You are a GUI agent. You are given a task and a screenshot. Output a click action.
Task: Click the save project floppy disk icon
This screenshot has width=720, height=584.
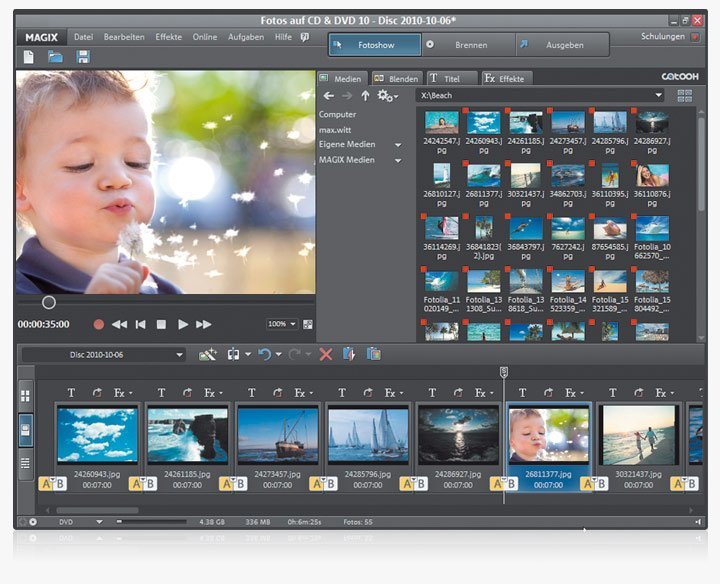pyautogui.click(x=83, y=57)
